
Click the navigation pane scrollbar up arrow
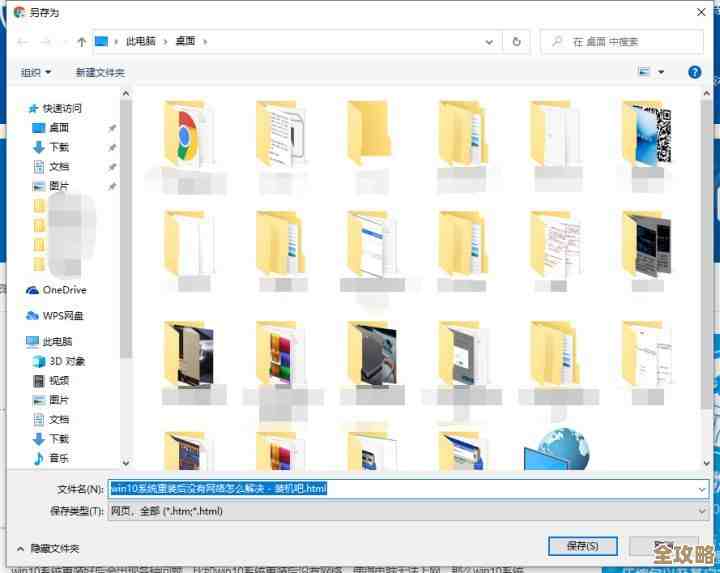(x=126, y=93)
